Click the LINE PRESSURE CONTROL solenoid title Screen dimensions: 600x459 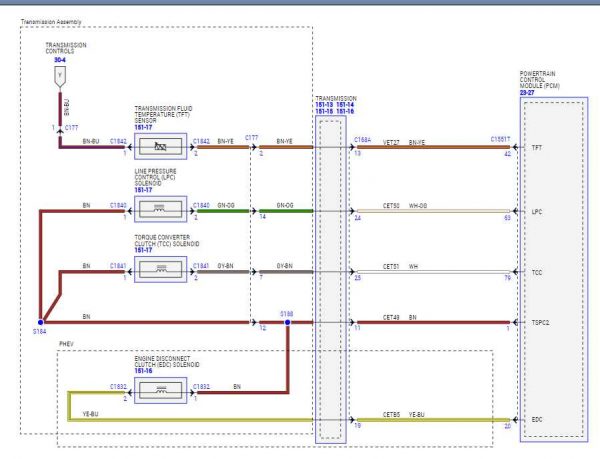(155, 177)
